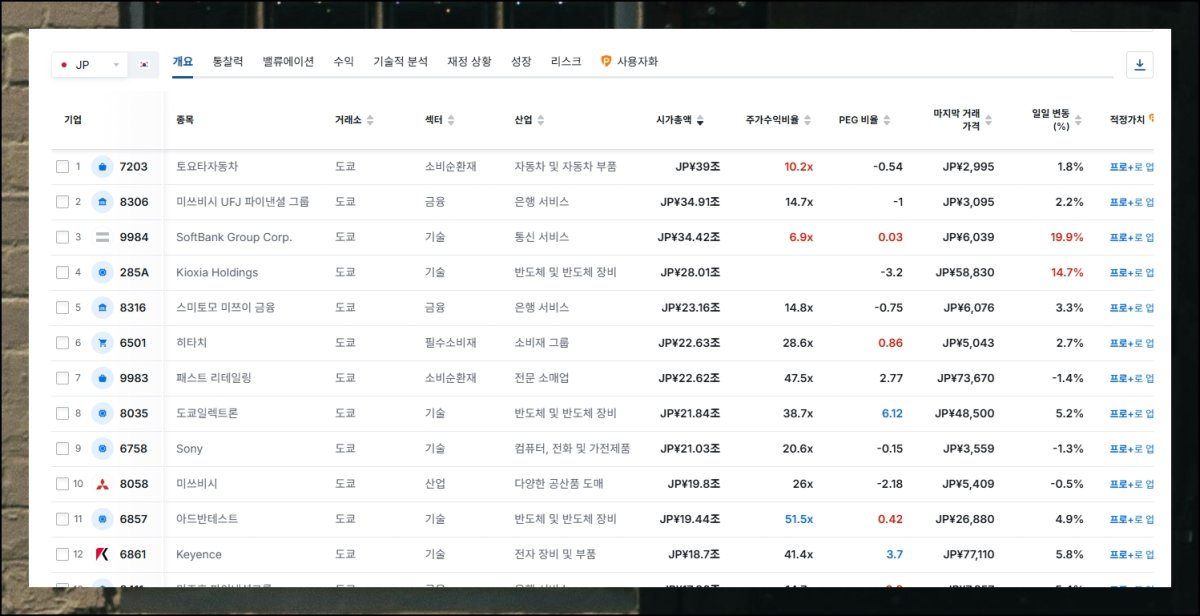The width and height of the screenshot is (1200, 616).
Task: Click the Toyota 7203 company icon
Action: (102, 167)
